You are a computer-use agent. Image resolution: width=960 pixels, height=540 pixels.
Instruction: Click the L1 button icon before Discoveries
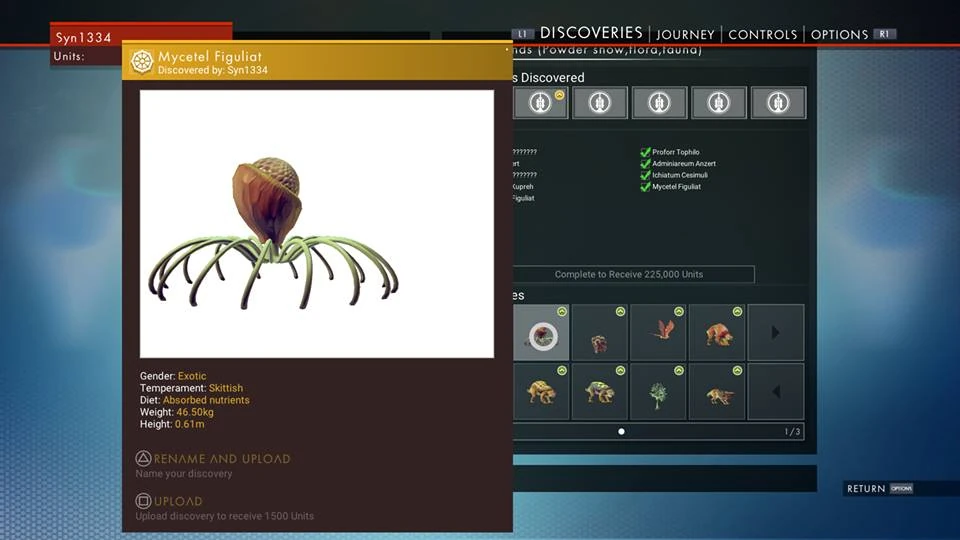(x=522, y=34)
